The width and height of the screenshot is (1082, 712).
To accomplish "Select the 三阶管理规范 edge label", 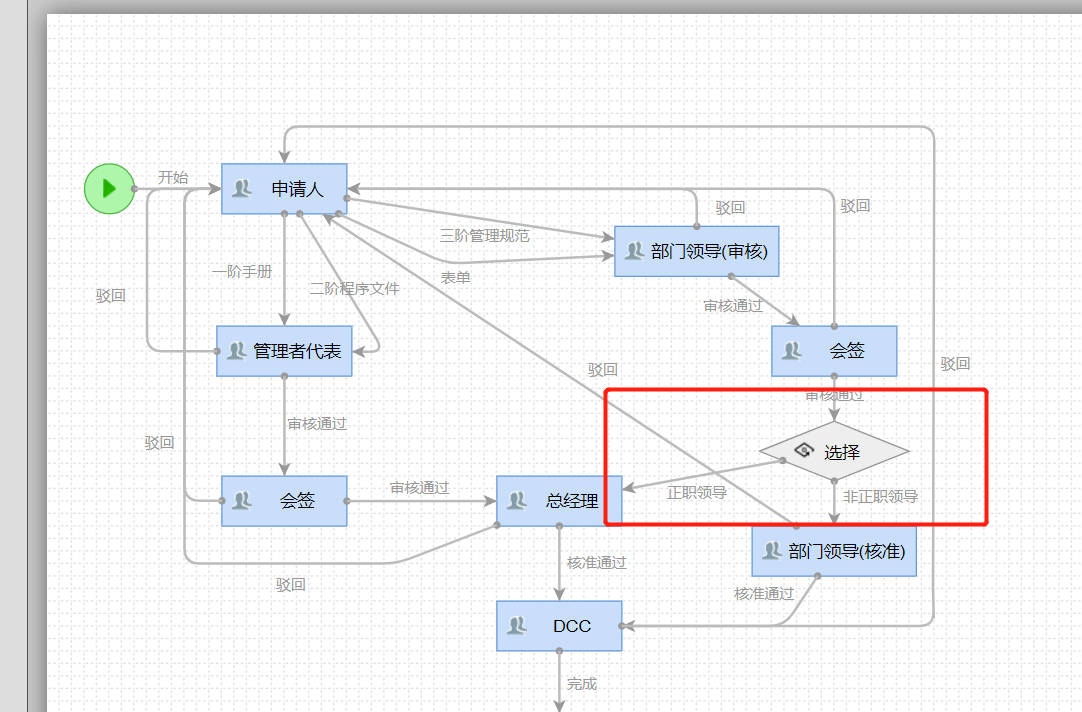I will 484,235.
